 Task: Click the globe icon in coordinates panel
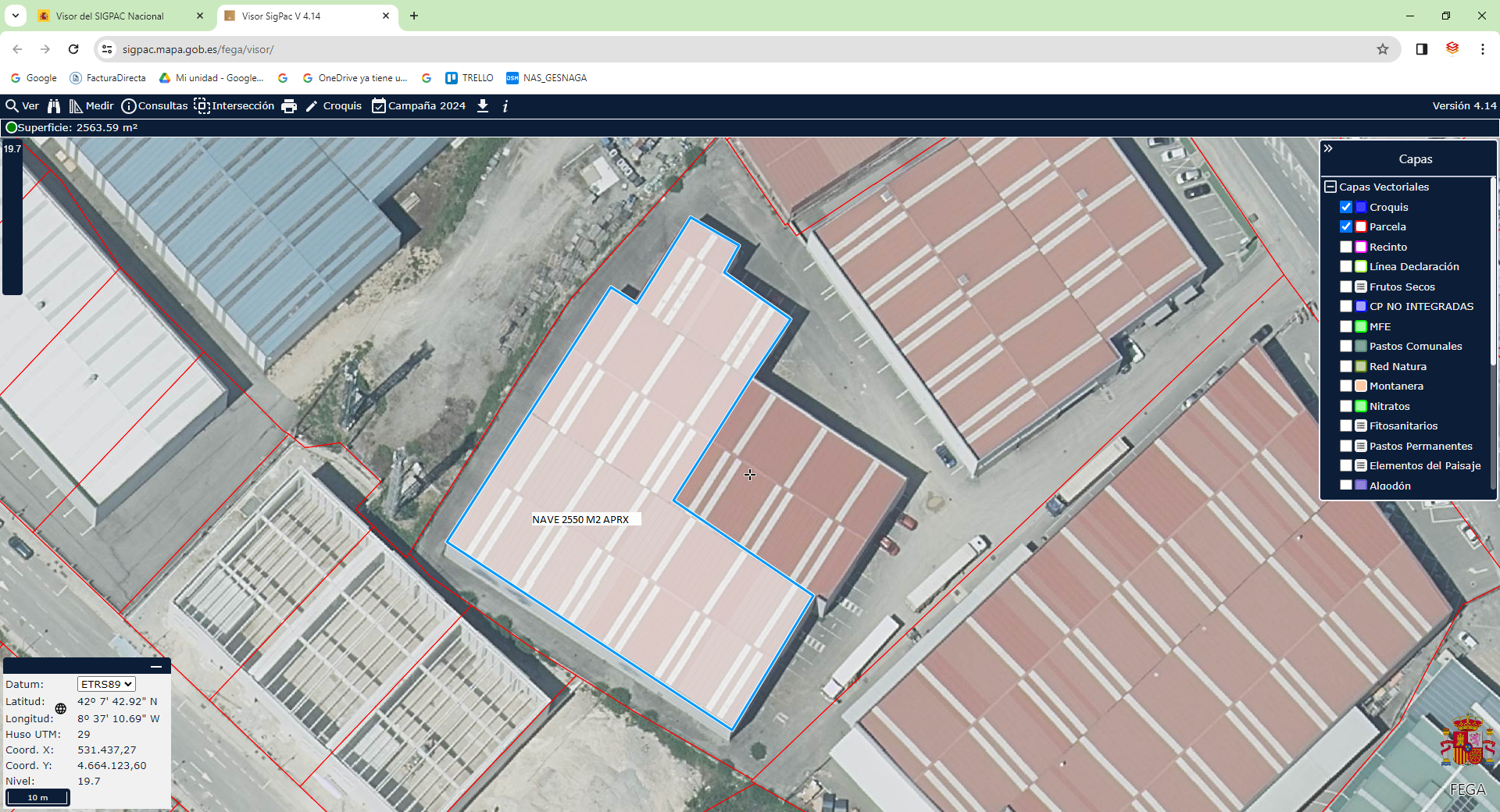(x=61, y=709)
